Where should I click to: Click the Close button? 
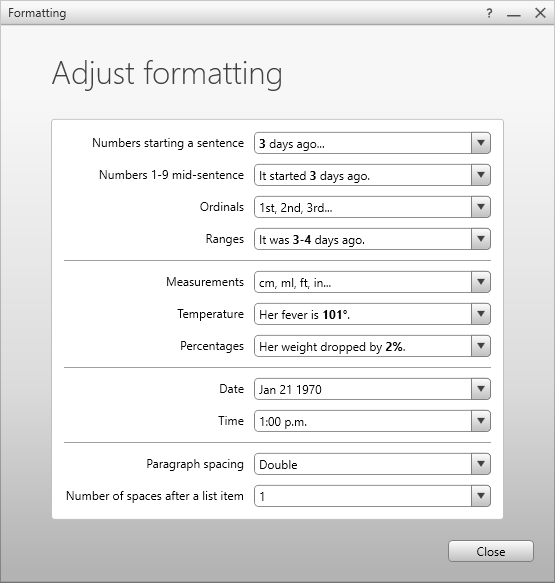point(491,551)
